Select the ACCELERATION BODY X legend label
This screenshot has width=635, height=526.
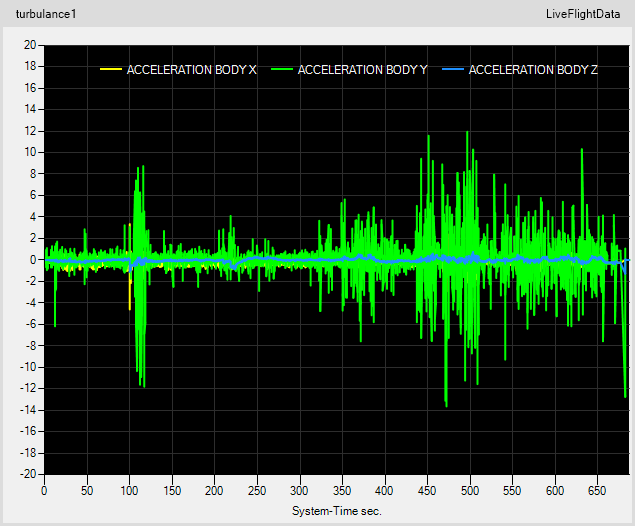tap(191, 70)
